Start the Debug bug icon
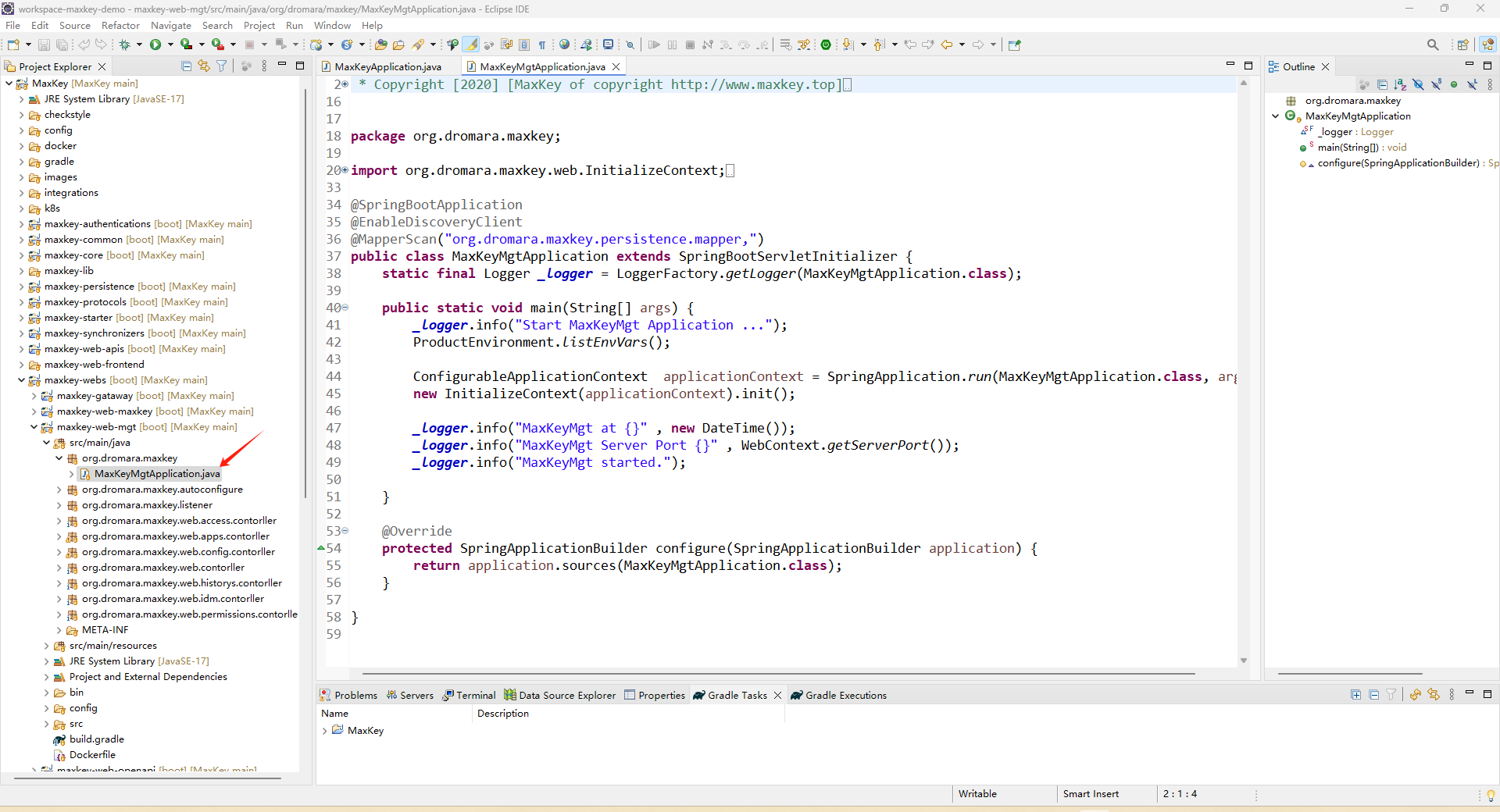This screenshot has height=812, width=1500. point(124,45)
